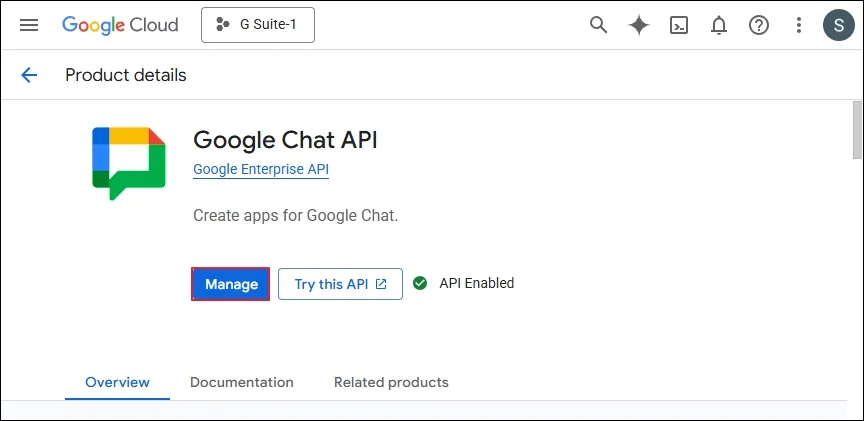Click the vertical scrollbar thumb
The width and height of the screenshot is (864, 421).
(x=857, y=130)
